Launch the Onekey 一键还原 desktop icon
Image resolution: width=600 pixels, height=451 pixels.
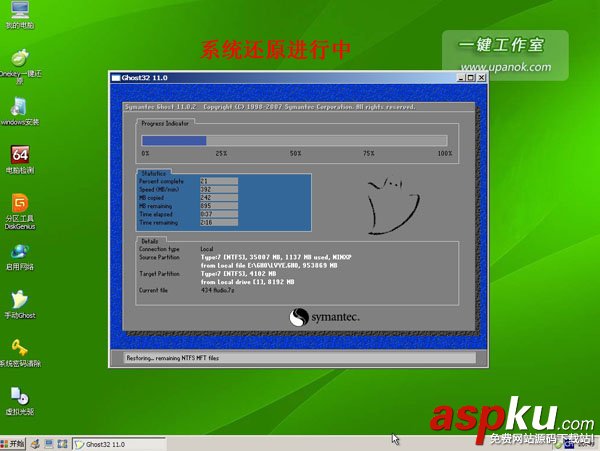[x=19, y=60]
